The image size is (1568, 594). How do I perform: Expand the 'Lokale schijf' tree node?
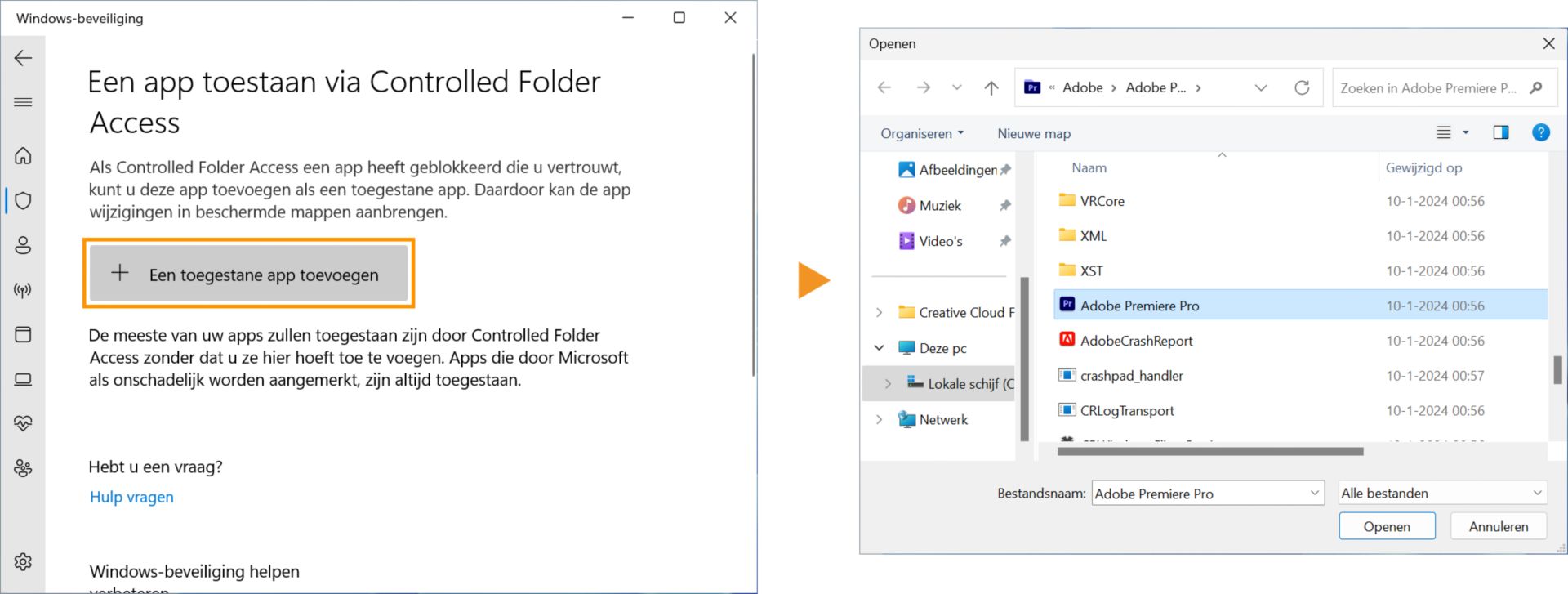point(888,383)
